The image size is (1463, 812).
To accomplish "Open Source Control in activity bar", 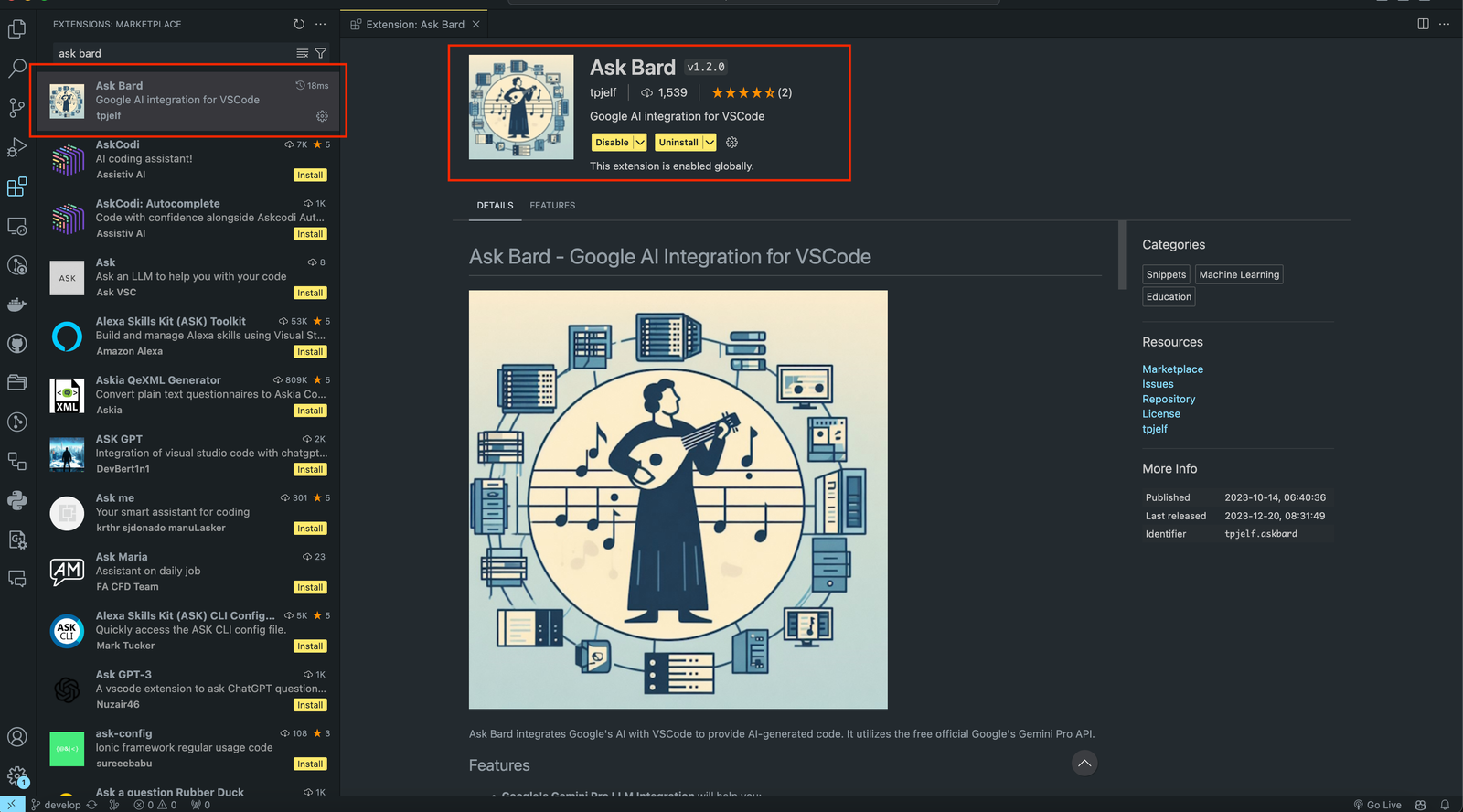I will 16,108.
